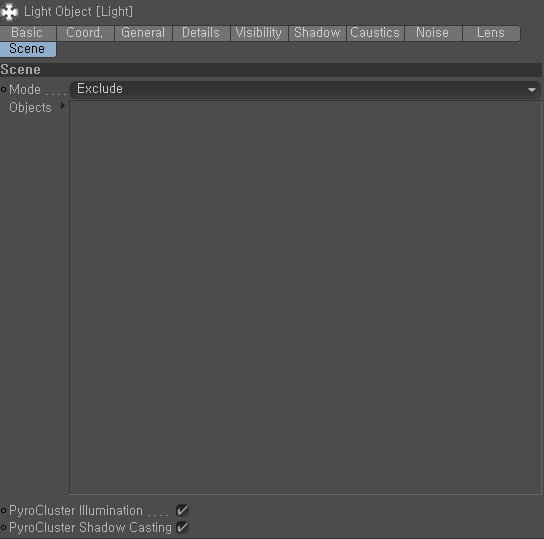
Task: Switch to the Basic tab
Action: pos(28,33)
